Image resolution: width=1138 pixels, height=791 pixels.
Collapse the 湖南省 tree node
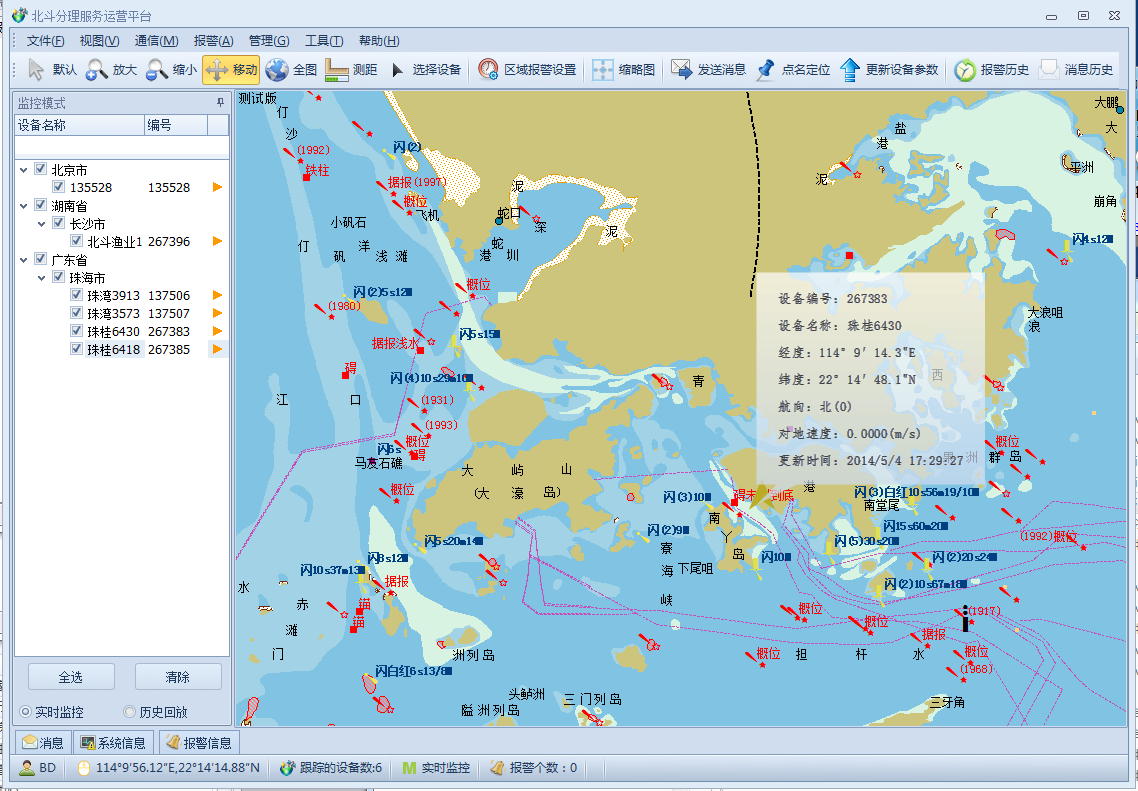point(23,206)
